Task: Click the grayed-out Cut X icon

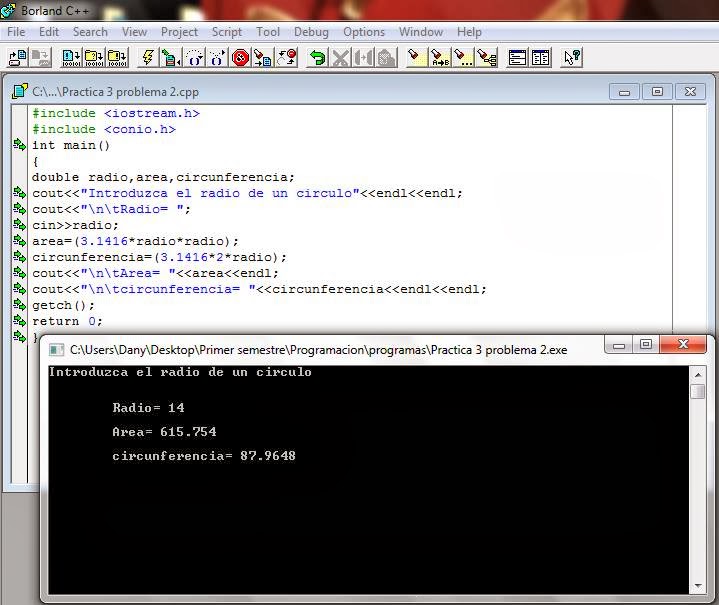Action: click(x=340, y=58)
